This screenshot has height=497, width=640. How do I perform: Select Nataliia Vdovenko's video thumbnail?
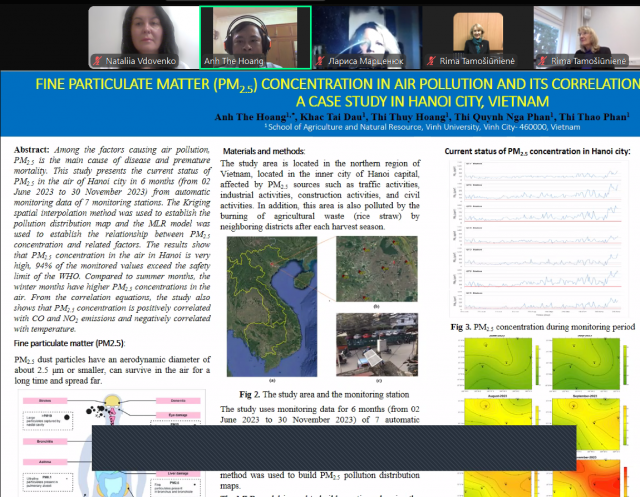[143, 37]
